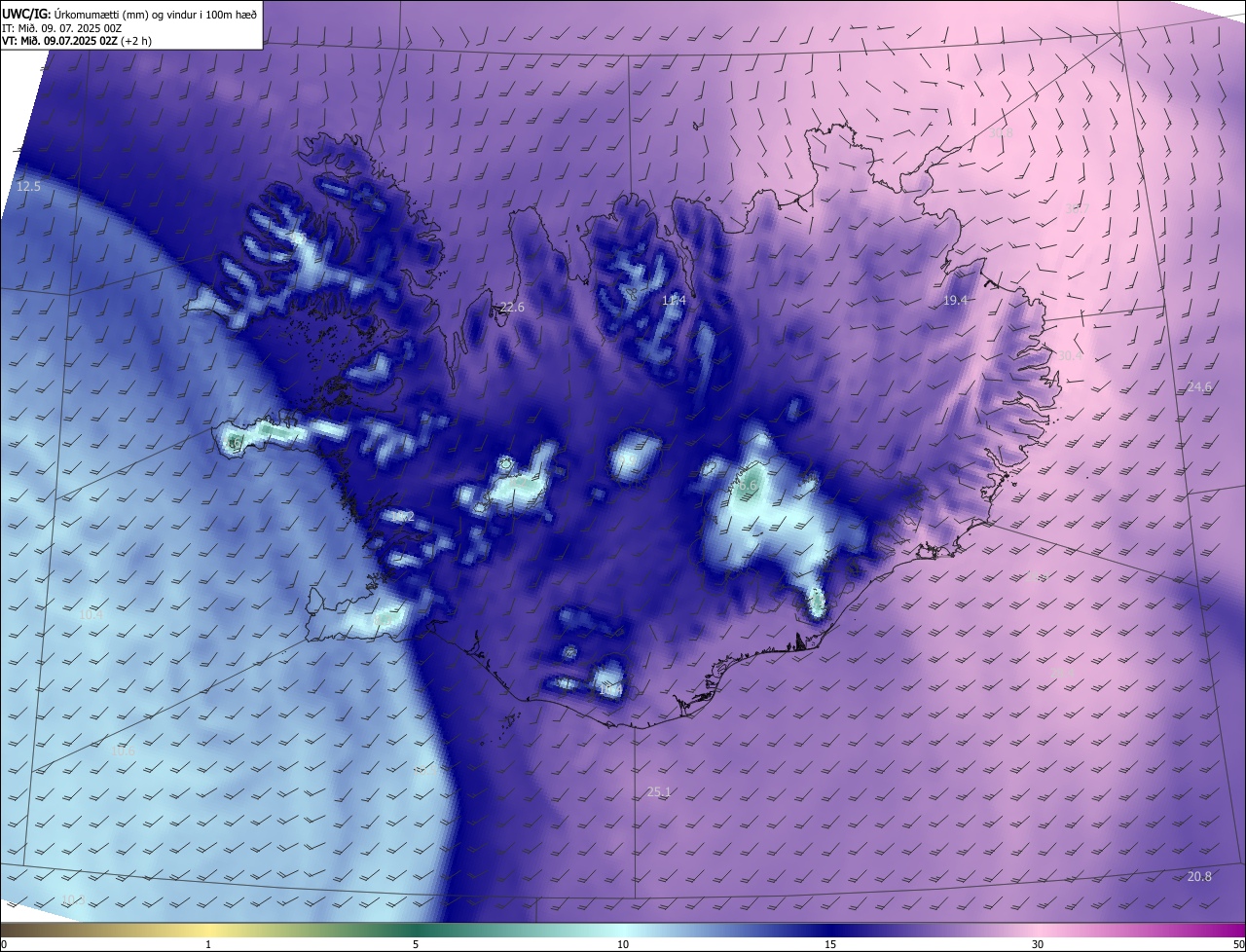Click the colorbar tick label 50
Screen dimensions: 1246x952
pyautogui.click(x=1238, y=945)
